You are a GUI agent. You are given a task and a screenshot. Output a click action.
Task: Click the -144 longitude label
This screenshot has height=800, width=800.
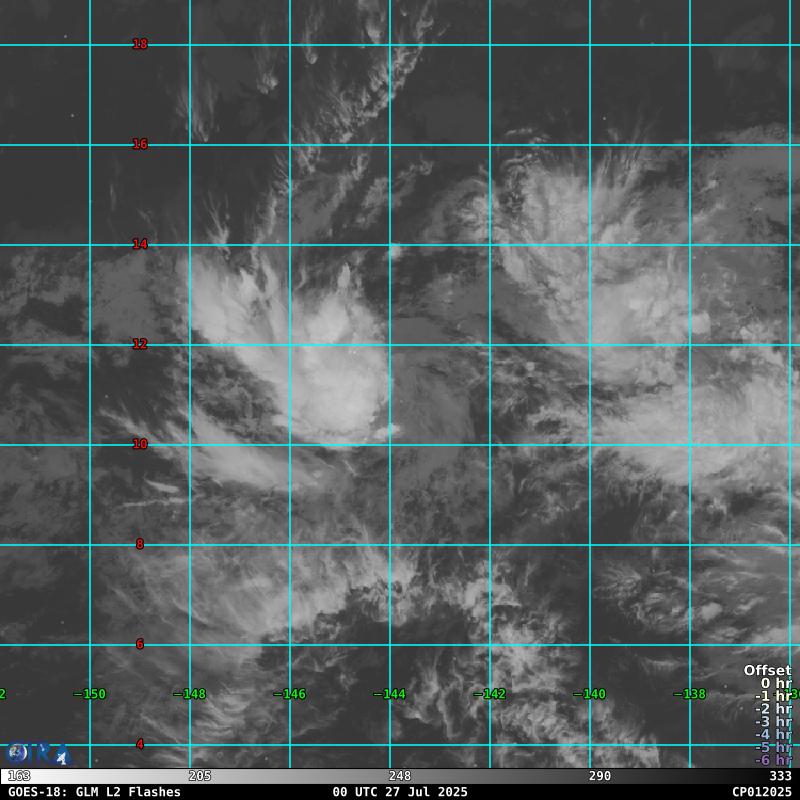(390, 694)
